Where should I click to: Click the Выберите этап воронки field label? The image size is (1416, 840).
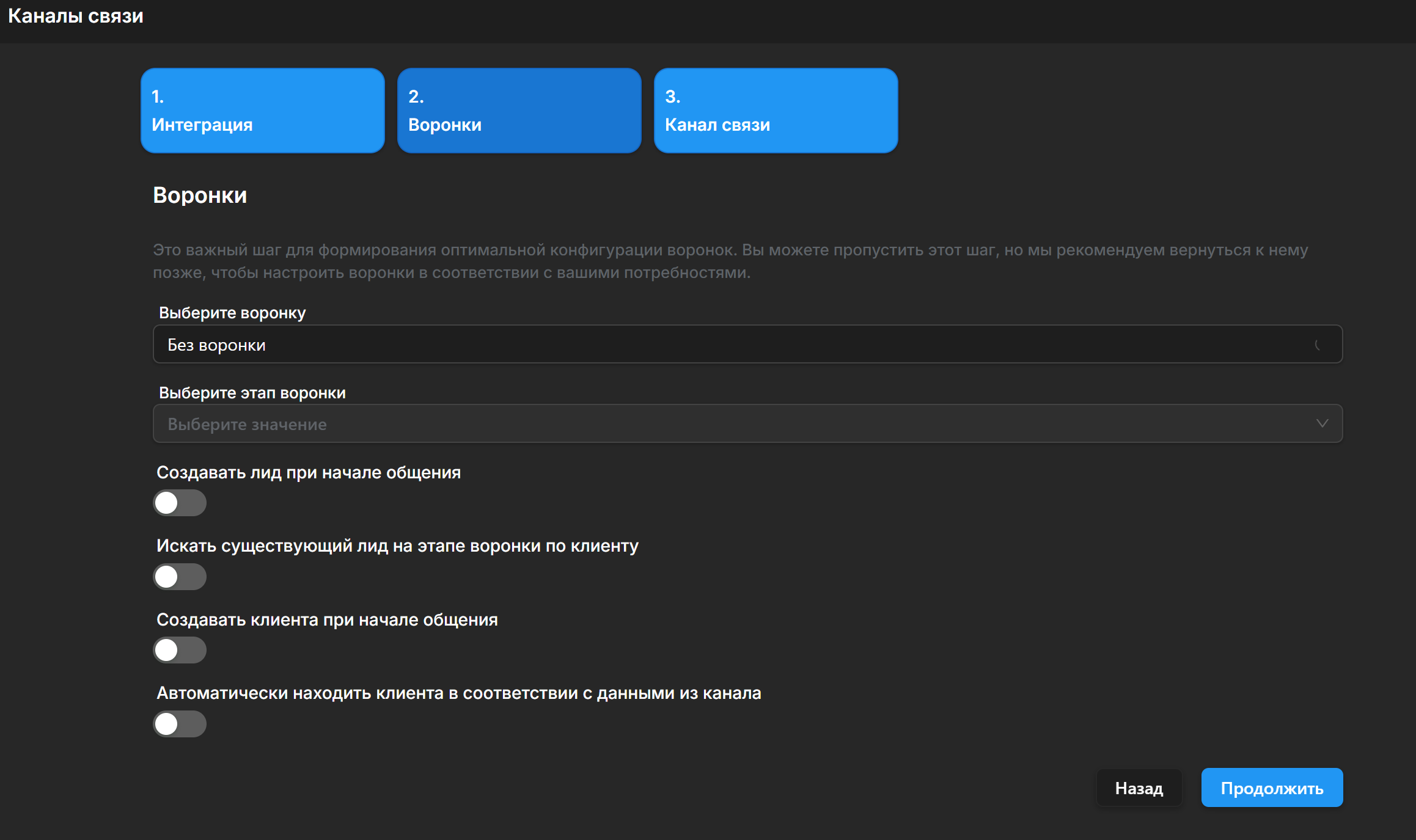point(252,393)
